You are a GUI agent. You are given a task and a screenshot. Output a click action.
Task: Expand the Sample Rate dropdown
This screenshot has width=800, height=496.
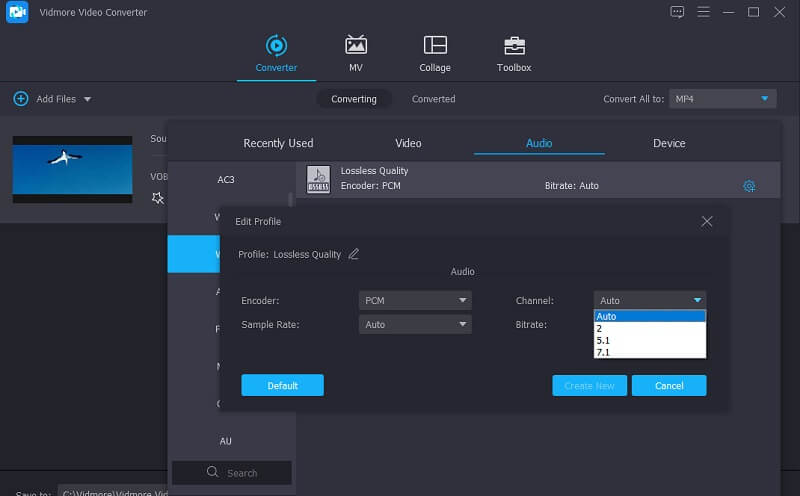(x=415, y=325)
